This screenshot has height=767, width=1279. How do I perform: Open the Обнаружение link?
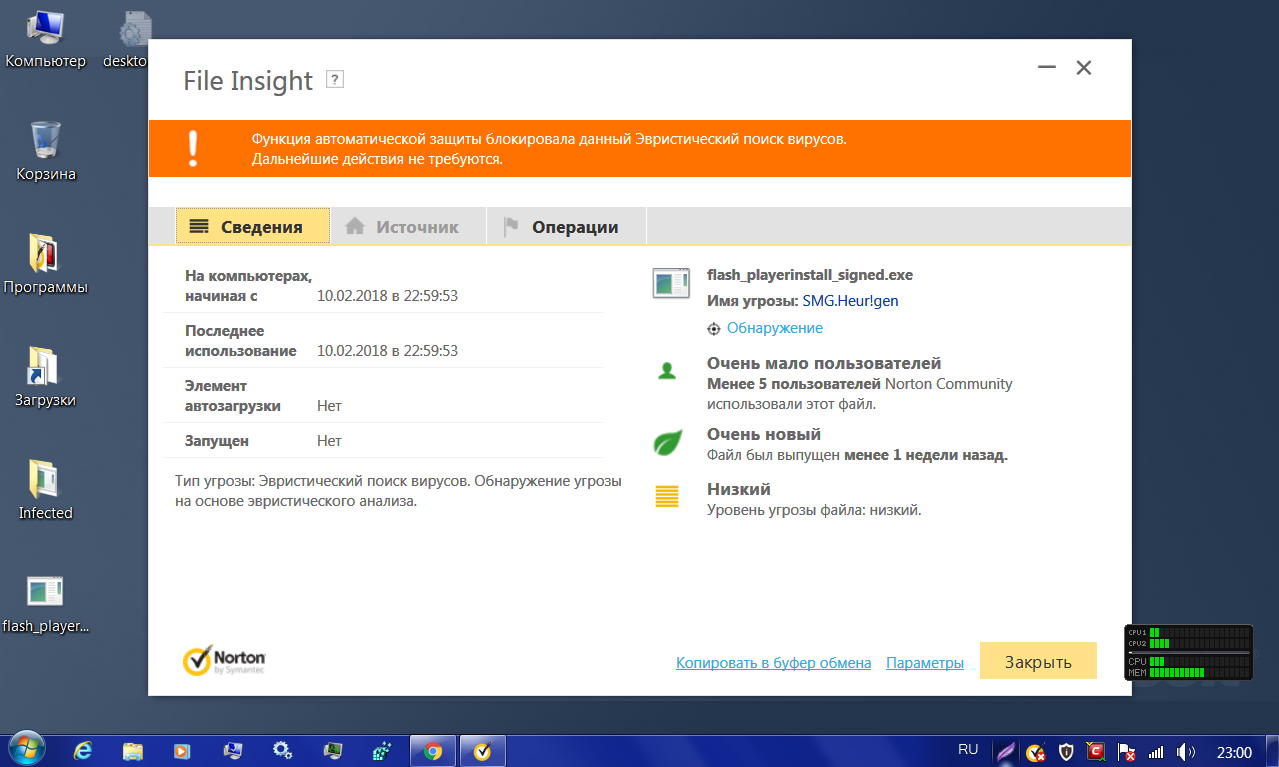pos(775,328)
